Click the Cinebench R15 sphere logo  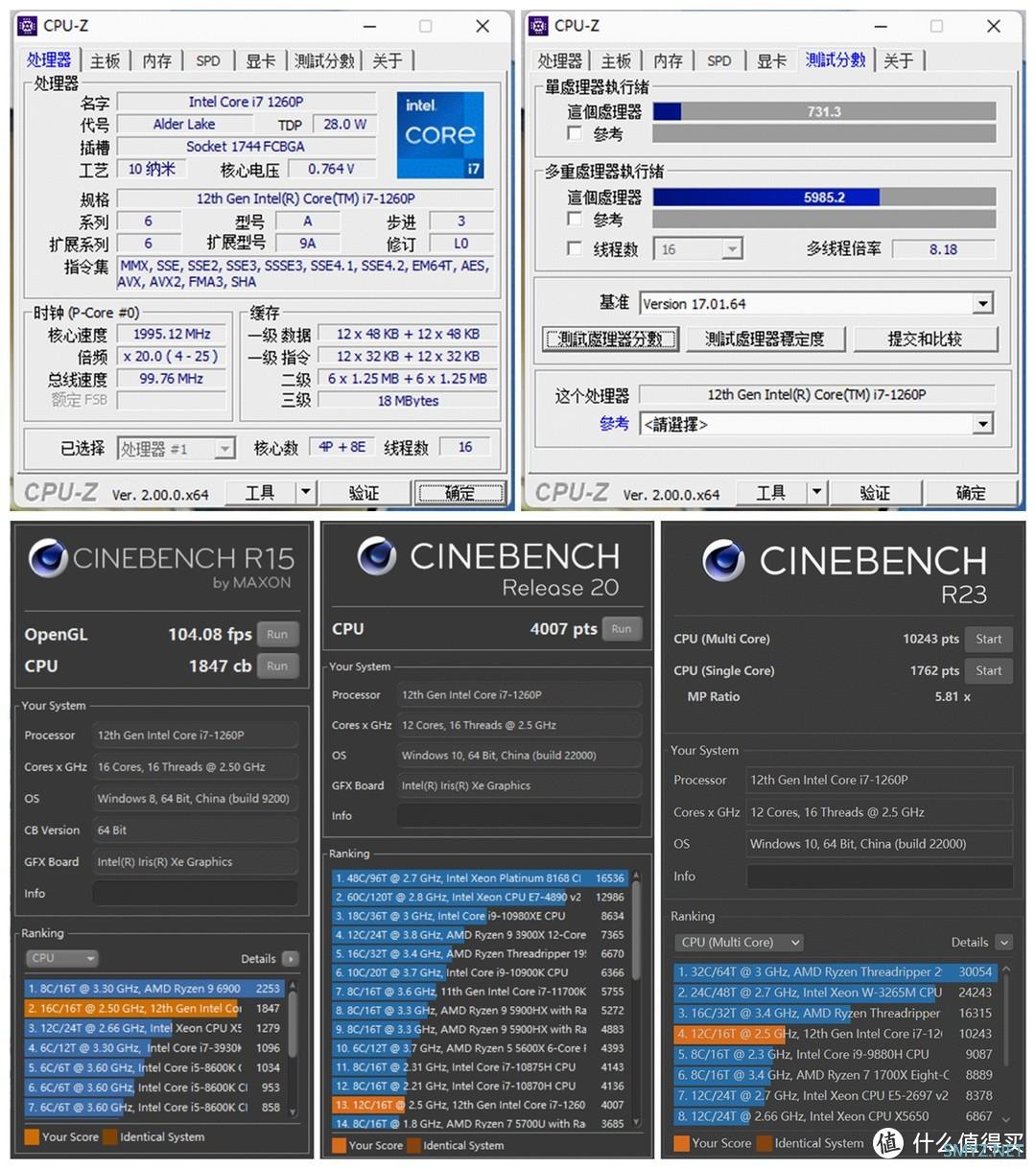47,557
